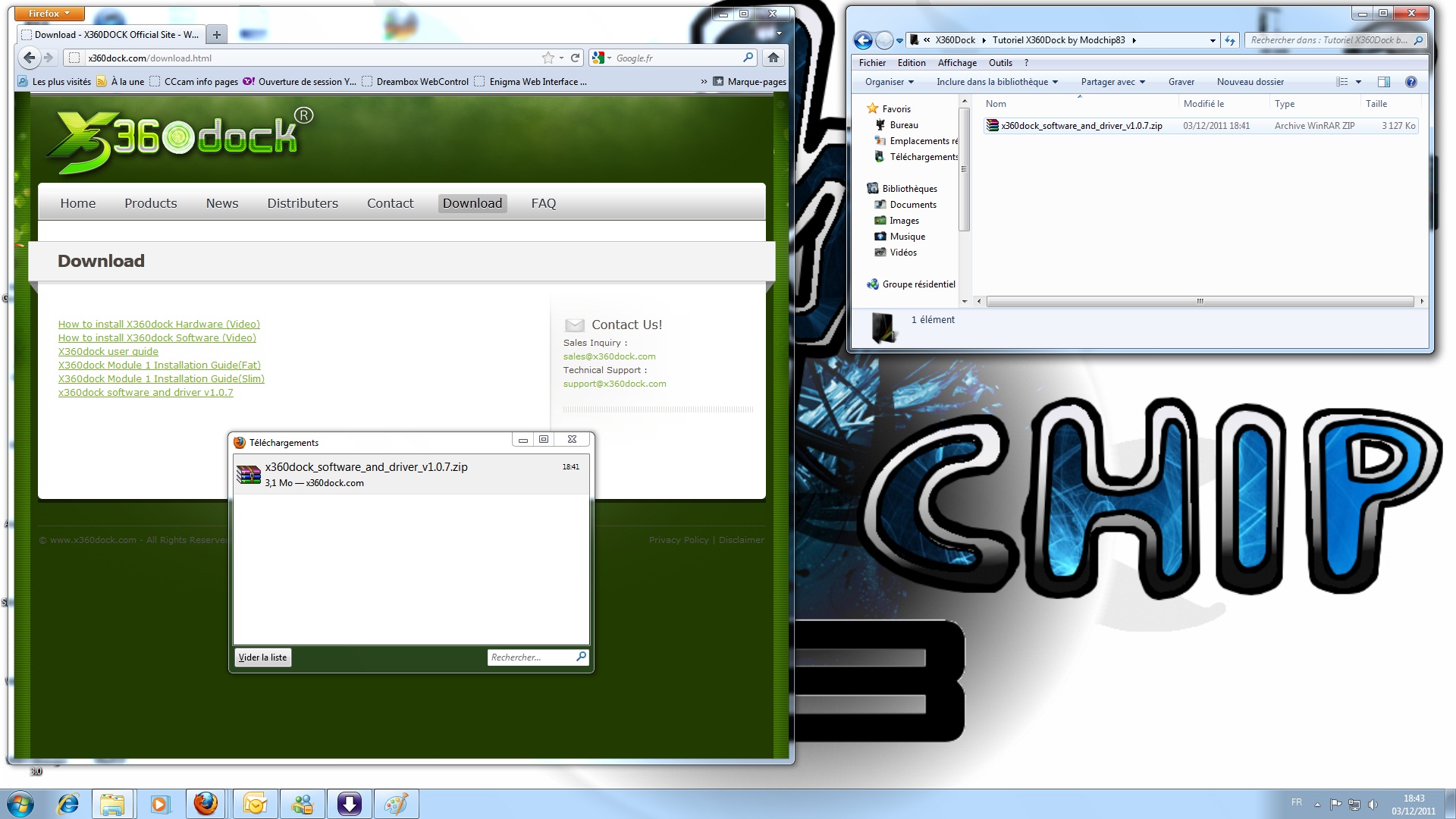Click the bookmark star icon
The image size is (1456, 819).
pos(548,58)
